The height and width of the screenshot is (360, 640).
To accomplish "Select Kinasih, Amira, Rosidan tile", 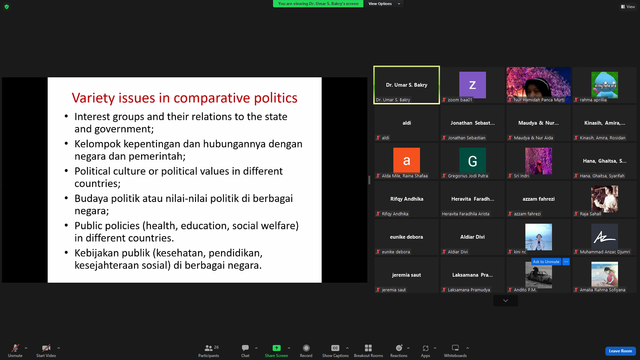I will (604, 123).
